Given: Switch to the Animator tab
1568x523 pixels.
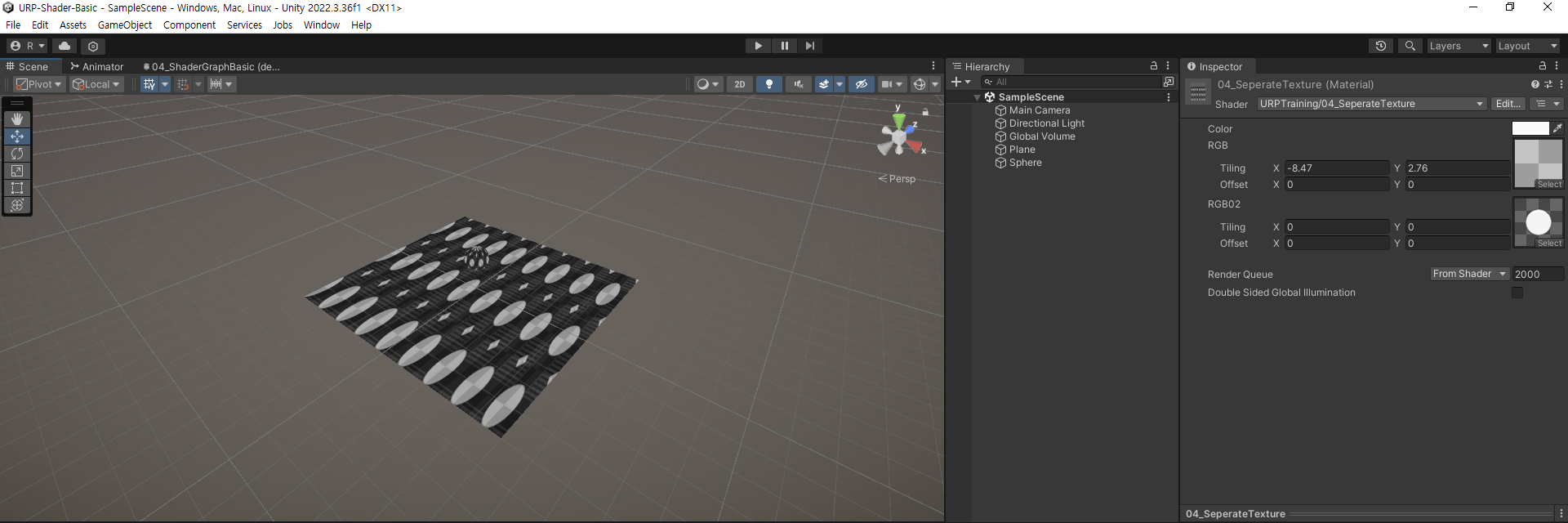Looking at the screenshot, I should pyautogui.click(x=97, y=66).
